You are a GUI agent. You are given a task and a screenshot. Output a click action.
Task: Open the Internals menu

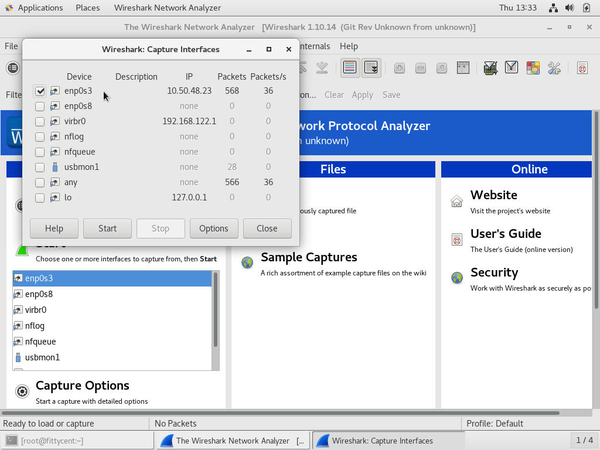click(315, 46)
